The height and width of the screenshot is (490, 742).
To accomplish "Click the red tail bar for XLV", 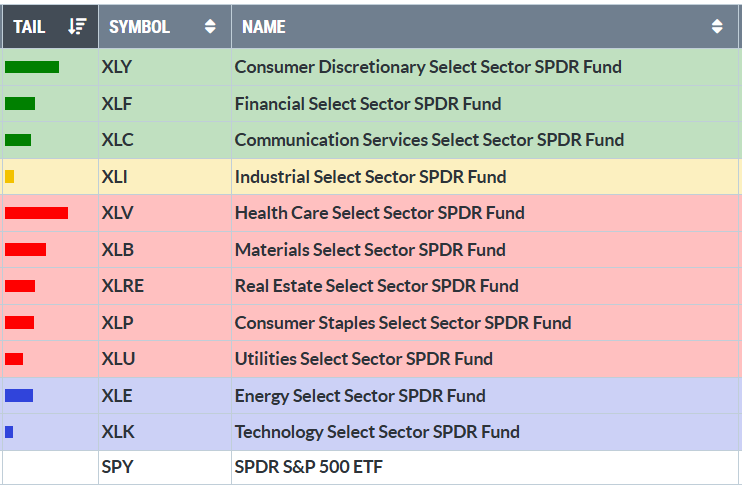I will [x=36, y=213].
